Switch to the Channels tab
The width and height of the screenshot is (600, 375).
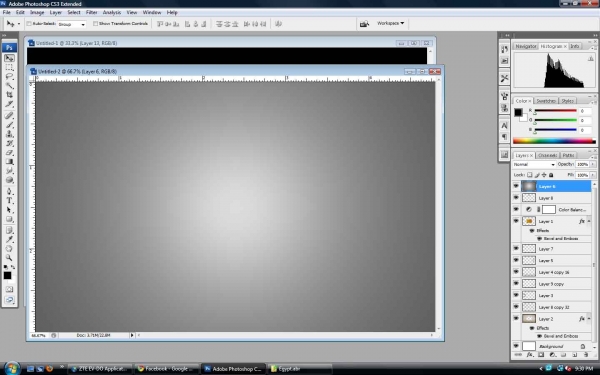pyautogui.click(x=547, y=155)
